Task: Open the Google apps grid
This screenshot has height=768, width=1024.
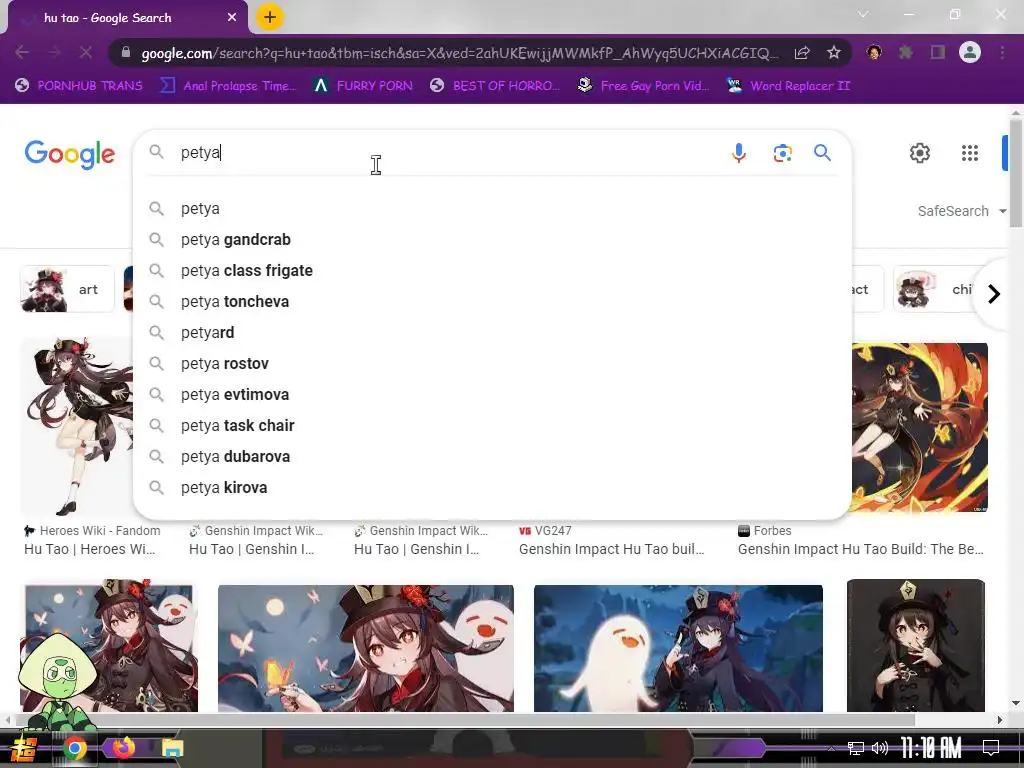Action: point(970,153)
